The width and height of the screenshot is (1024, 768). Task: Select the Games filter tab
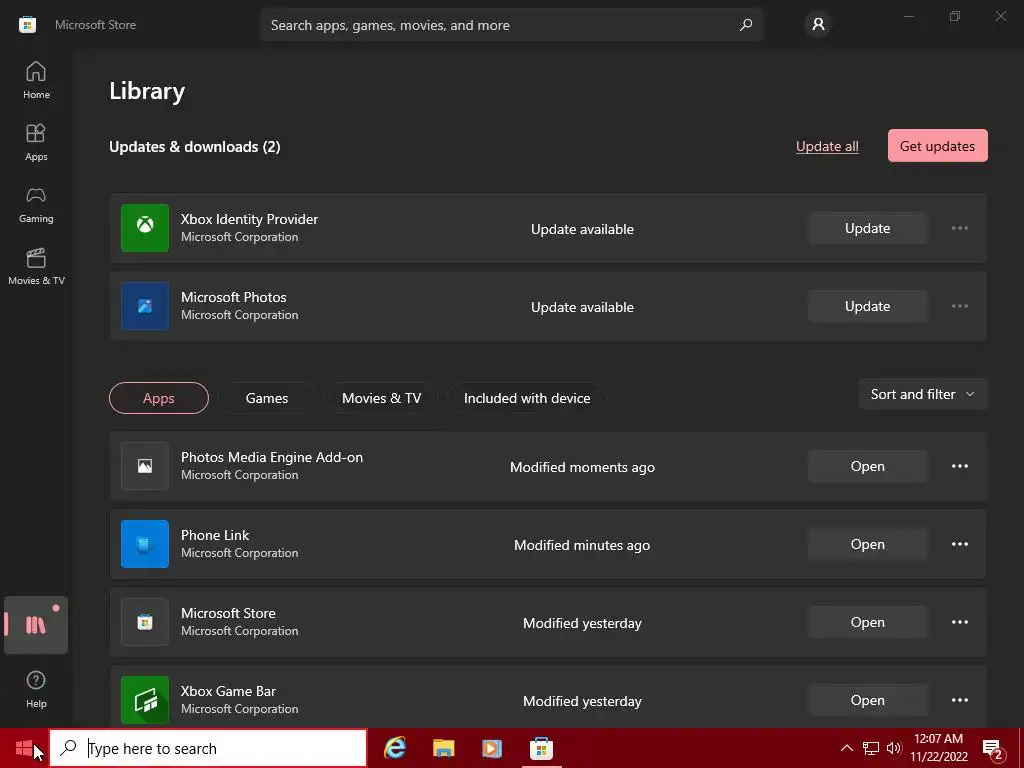(x=266, y=398)
